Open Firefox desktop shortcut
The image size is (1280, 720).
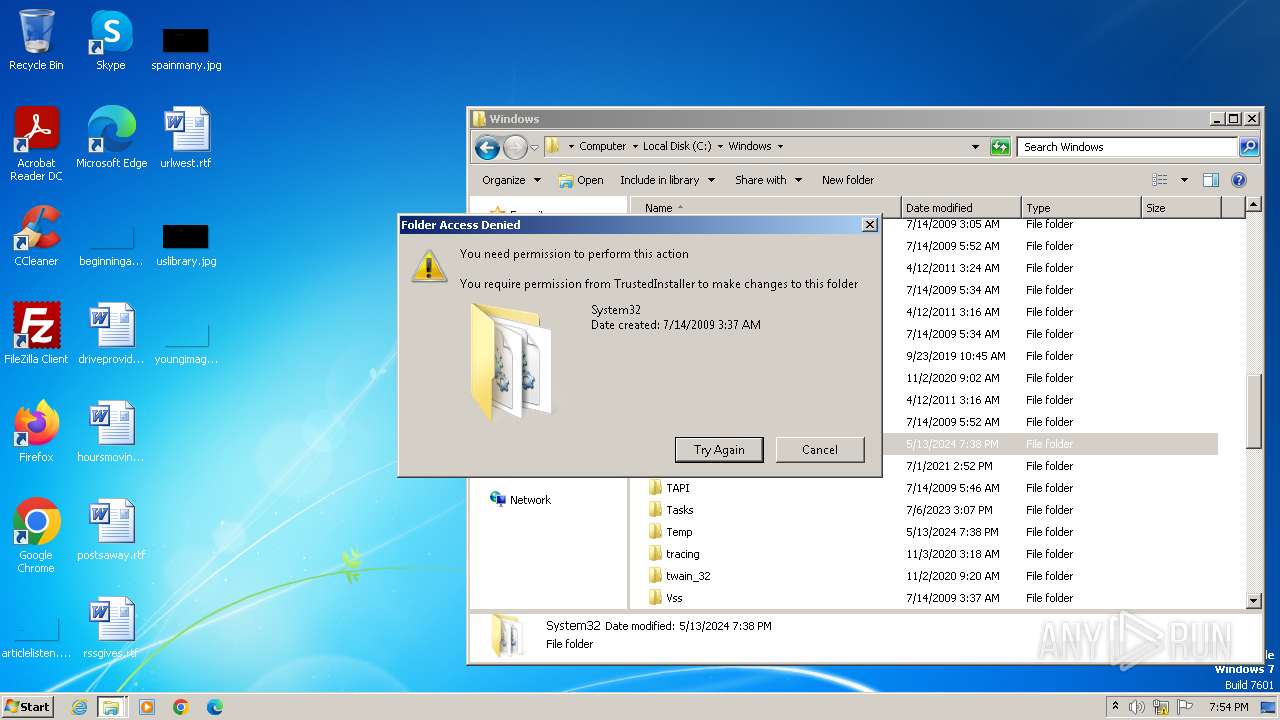tap(36, 431)
